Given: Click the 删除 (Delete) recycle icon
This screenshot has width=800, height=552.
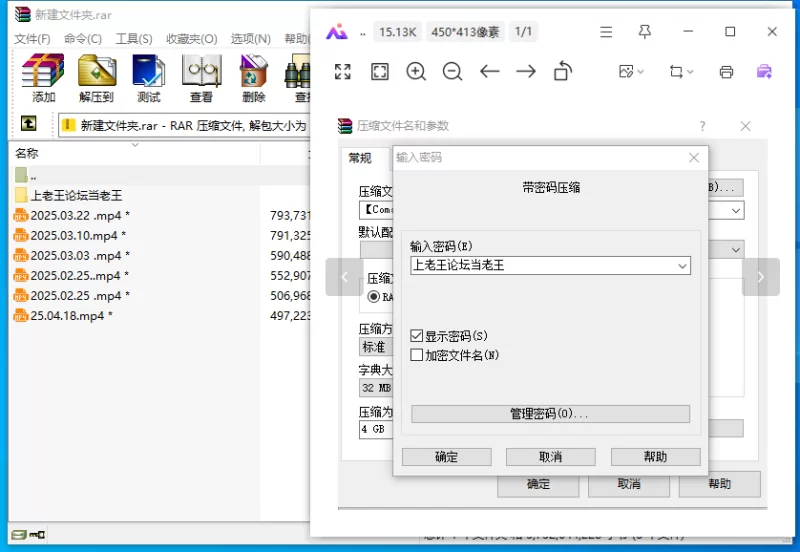Looking at the screenshot, I should pos(253,78).
